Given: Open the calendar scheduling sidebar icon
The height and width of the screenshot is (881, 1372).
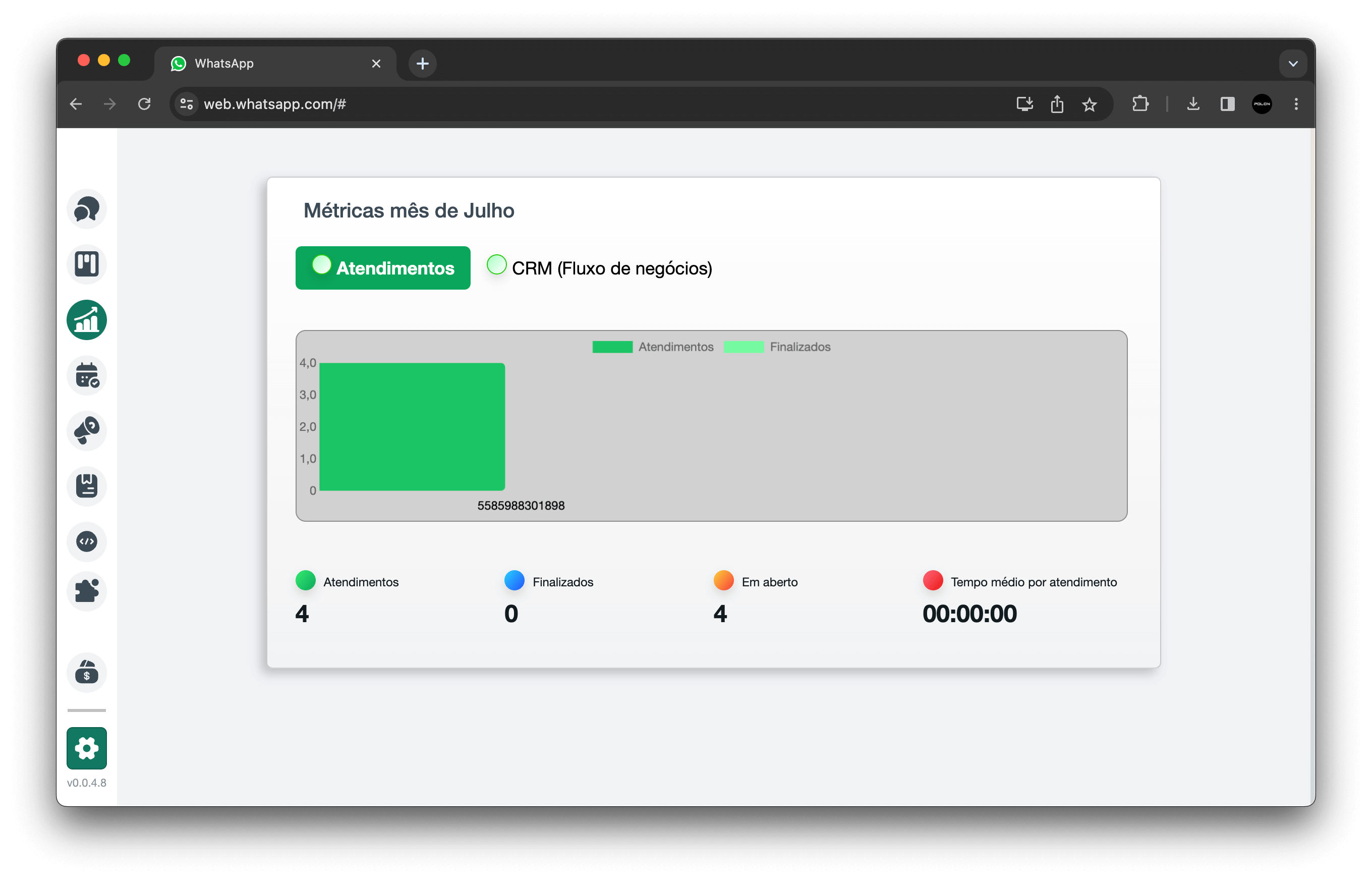Looking at the screenshot, I should (x=86, y=375).
